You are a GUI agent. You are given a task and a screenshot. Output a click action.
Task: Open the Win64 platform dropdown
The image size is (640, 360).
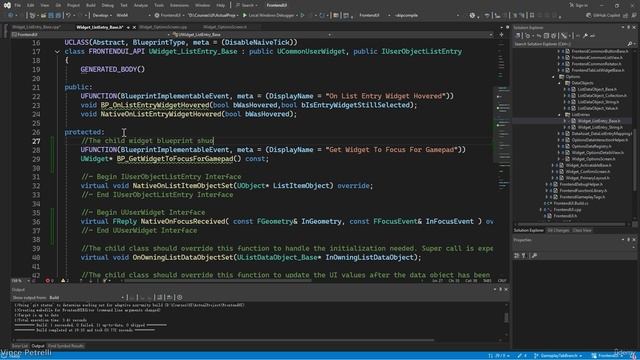click(133, 15)
